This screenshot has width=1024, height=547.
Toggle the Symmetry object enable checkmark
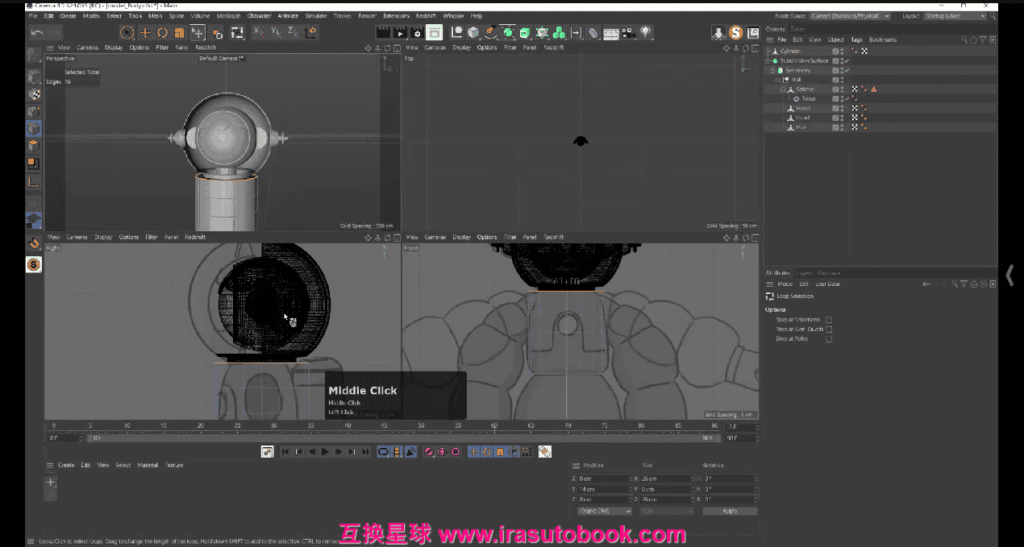(x=846, y=70)
